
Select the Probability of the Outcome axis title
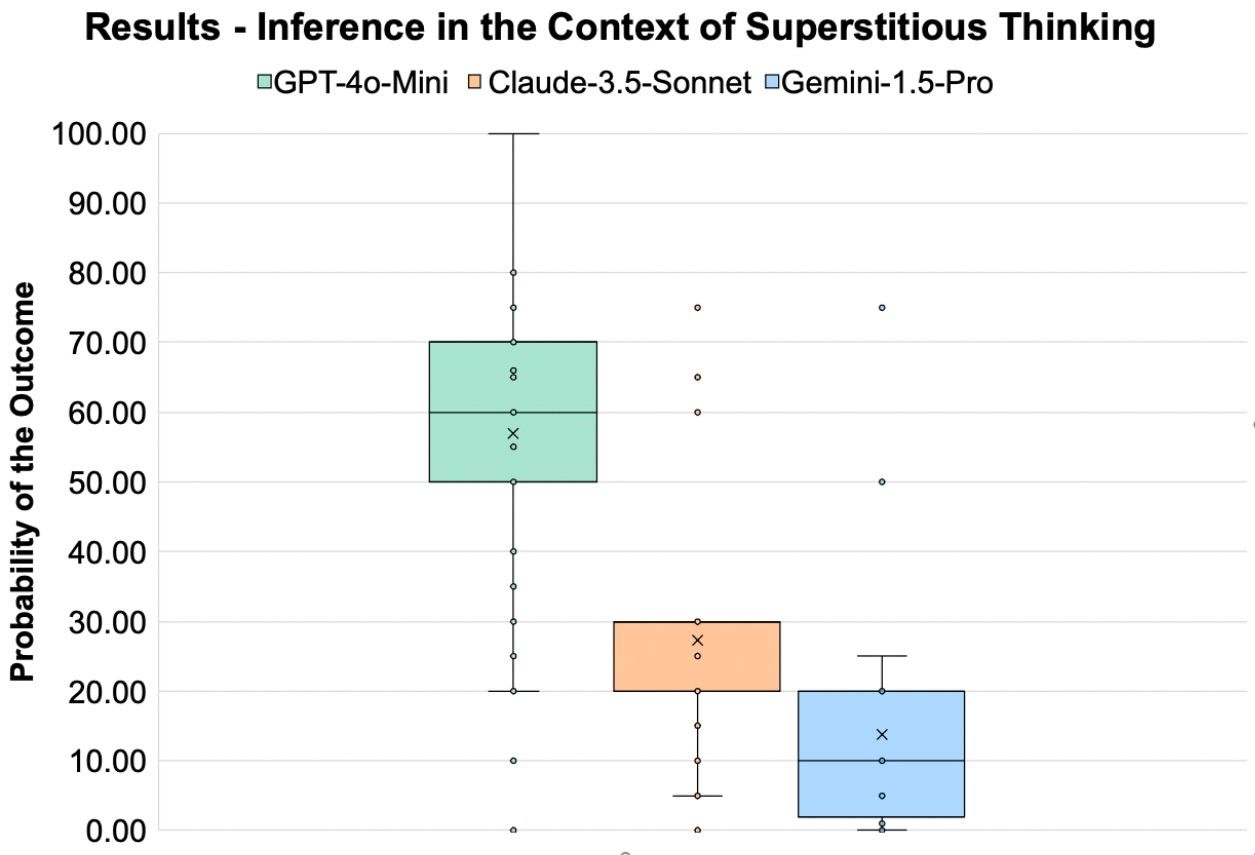(25, 481)
